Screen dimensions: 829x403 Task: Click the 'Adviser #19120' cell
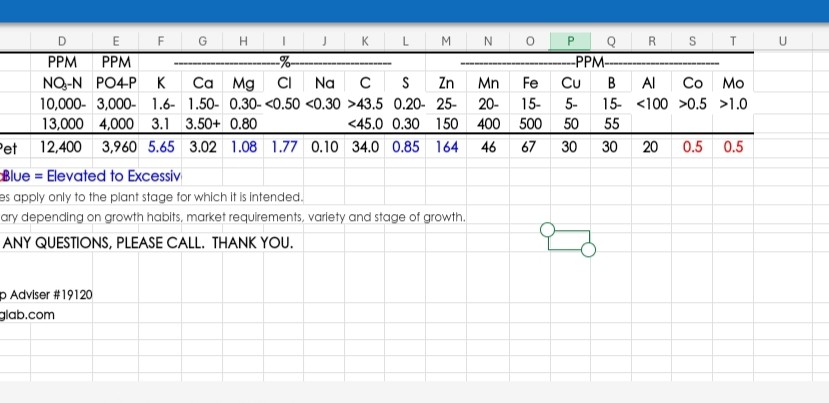pos(48,295)
